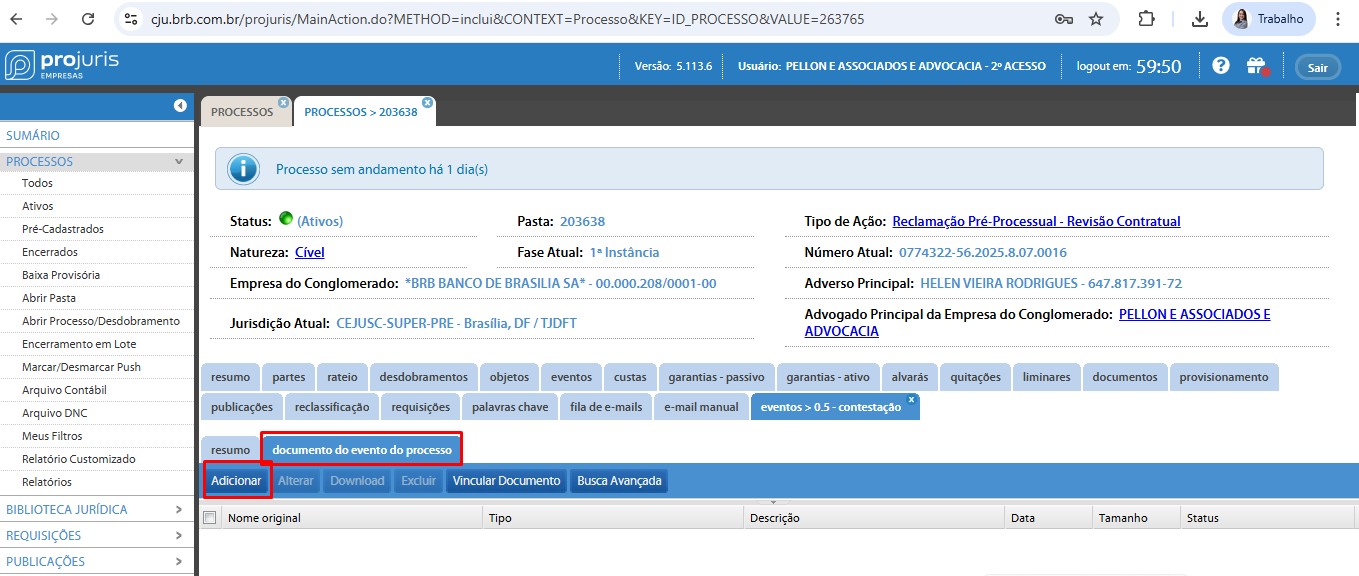Click the browser downloads icon
The image size is (1359, 576).
(x=1200, y=19)
